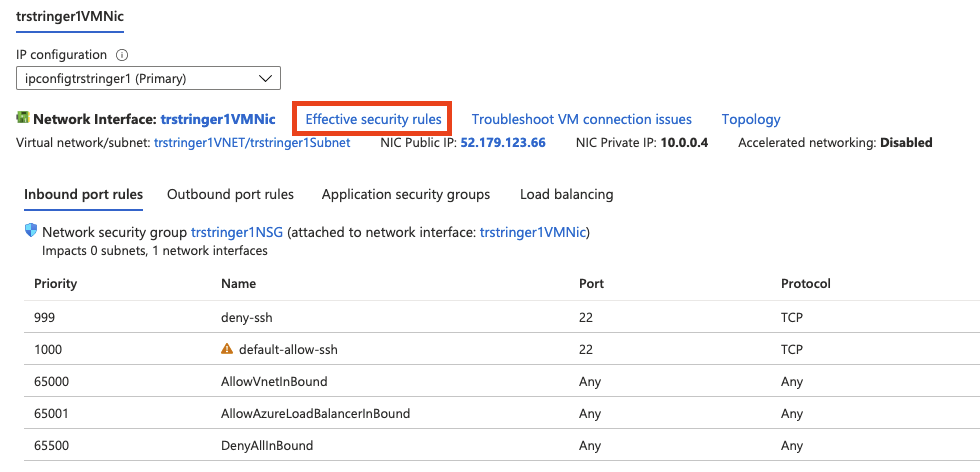Click Troubleshoot VM connection issues link
The height and width of the screenshot is (472, 980).
pos(581,119)
